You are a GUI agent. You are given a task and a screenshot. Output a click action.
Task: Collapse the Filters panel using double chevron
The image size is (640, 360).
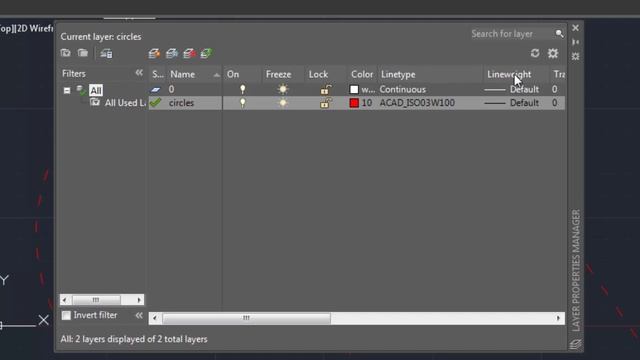139,73
